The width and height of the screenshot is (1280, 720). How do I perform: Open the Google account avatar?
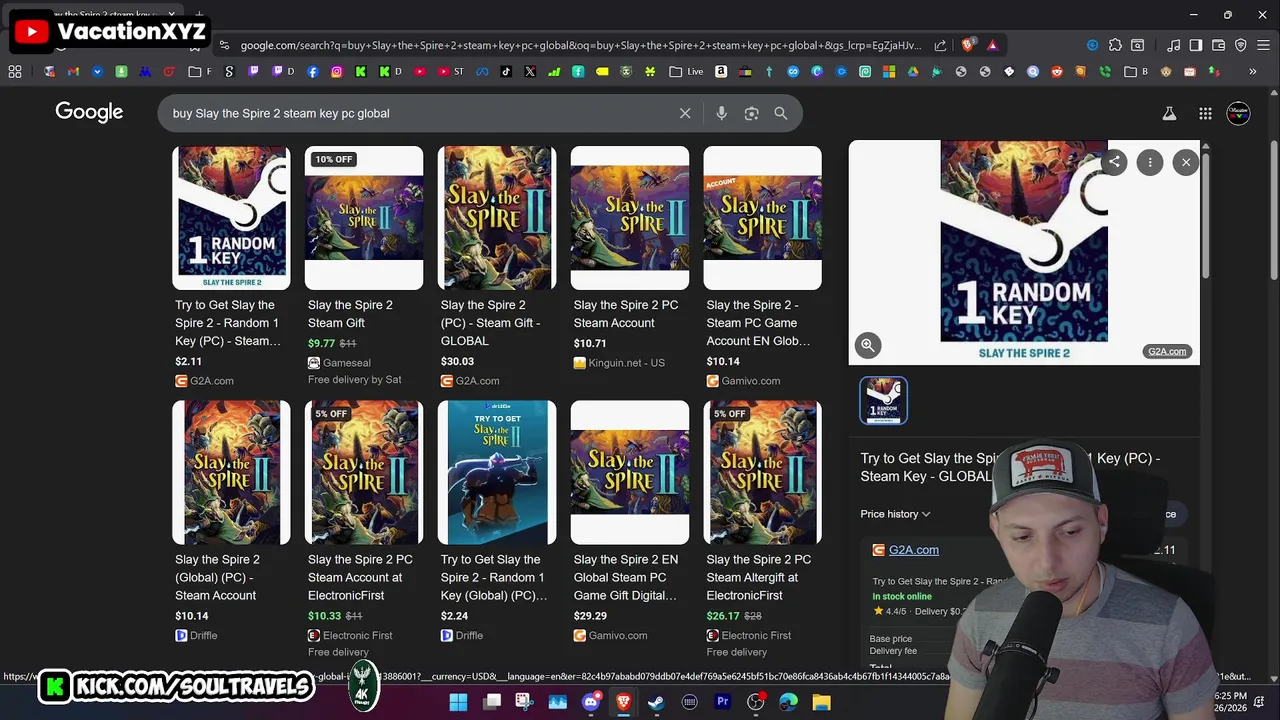1238,113
